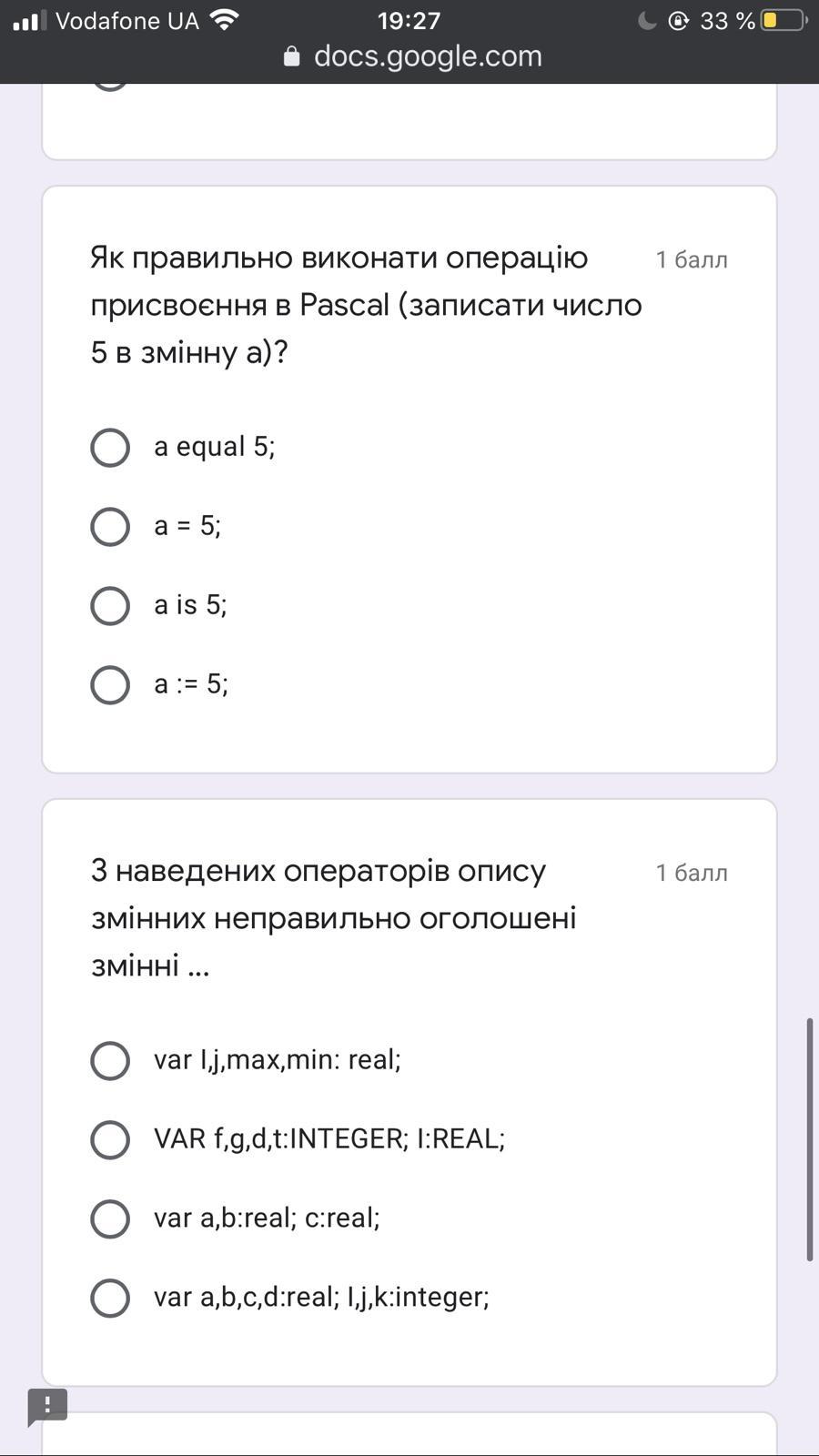Click the page scrollbar thumb
The image size is (819, 1456).
pos(809,1139)
